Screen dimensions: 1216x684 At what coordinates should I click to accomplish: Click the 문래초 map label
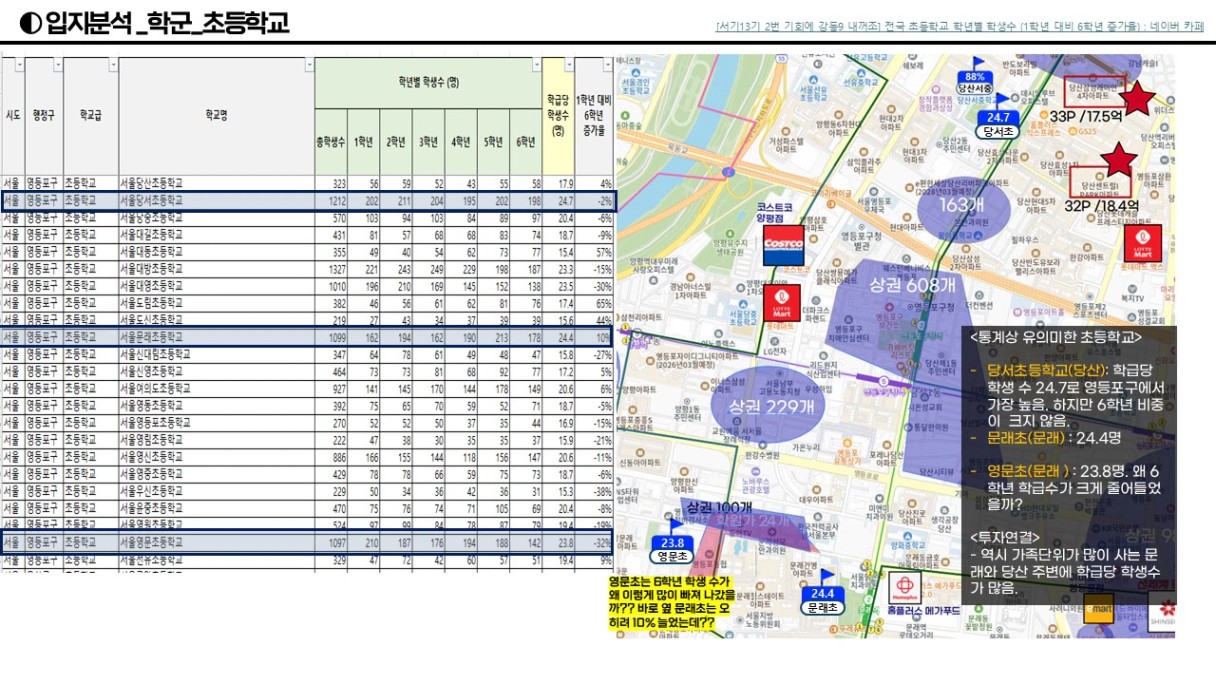823,607
